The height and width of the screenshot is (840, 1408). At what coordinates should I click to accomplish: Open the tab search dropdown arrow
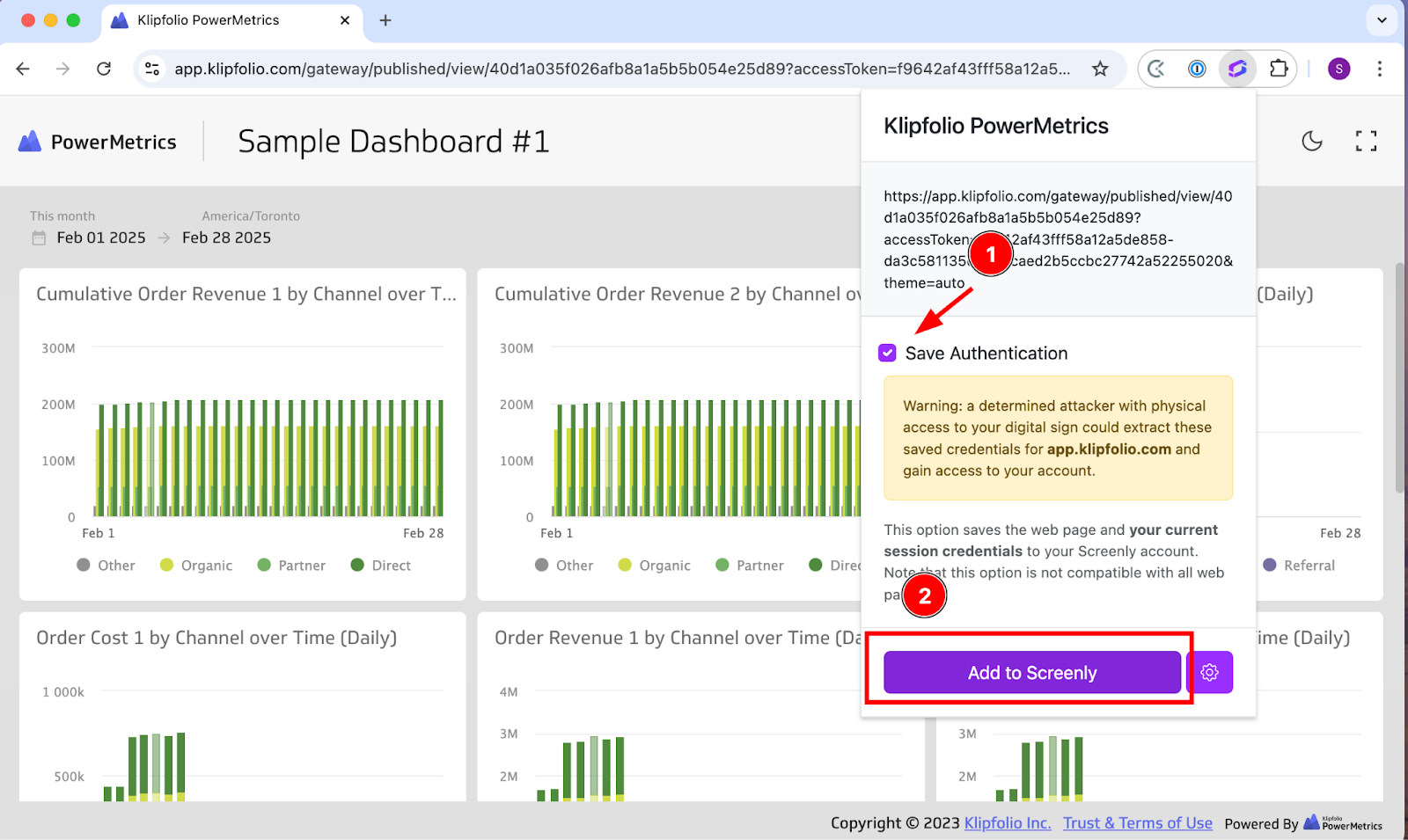(1382, 20)
